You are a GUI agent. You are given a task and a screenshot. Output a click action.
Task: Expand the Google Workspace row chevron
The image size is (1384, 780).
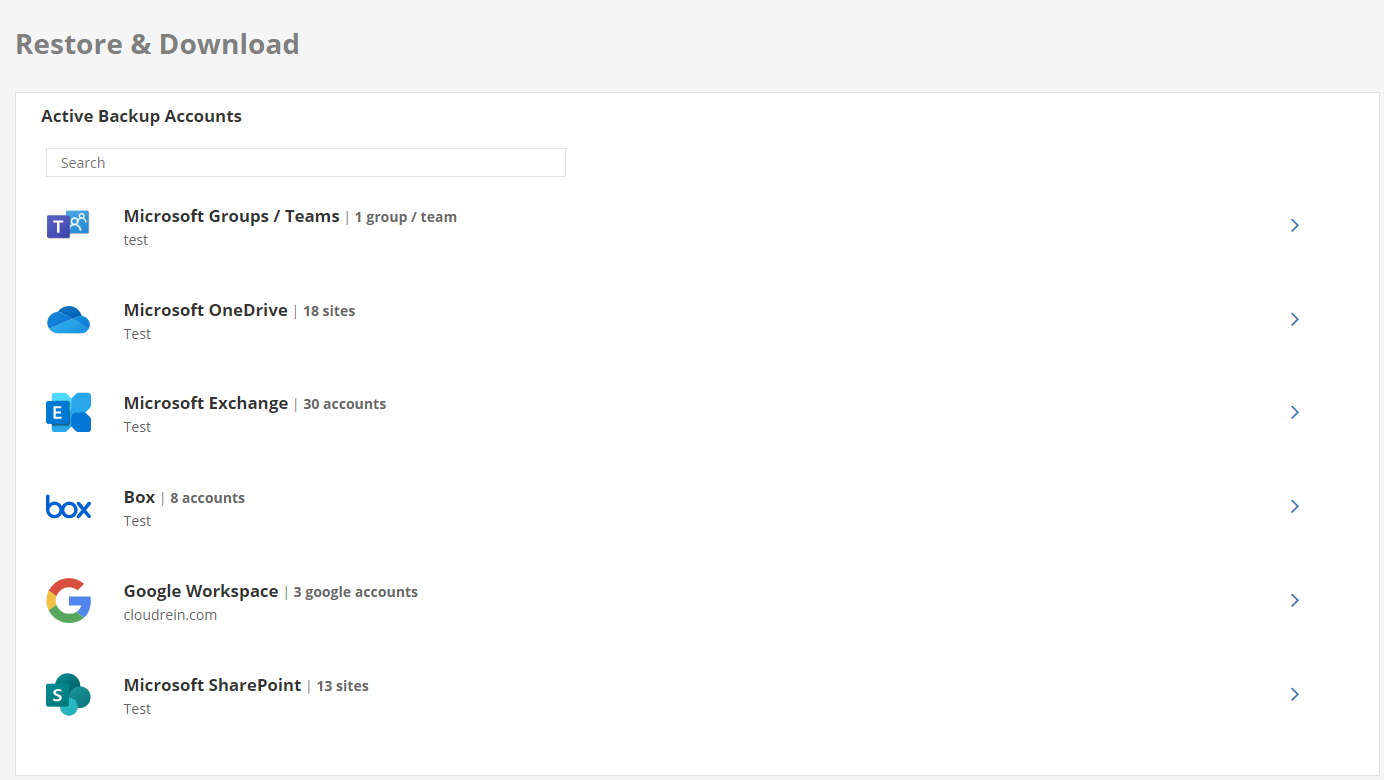tap(1294, 600)
